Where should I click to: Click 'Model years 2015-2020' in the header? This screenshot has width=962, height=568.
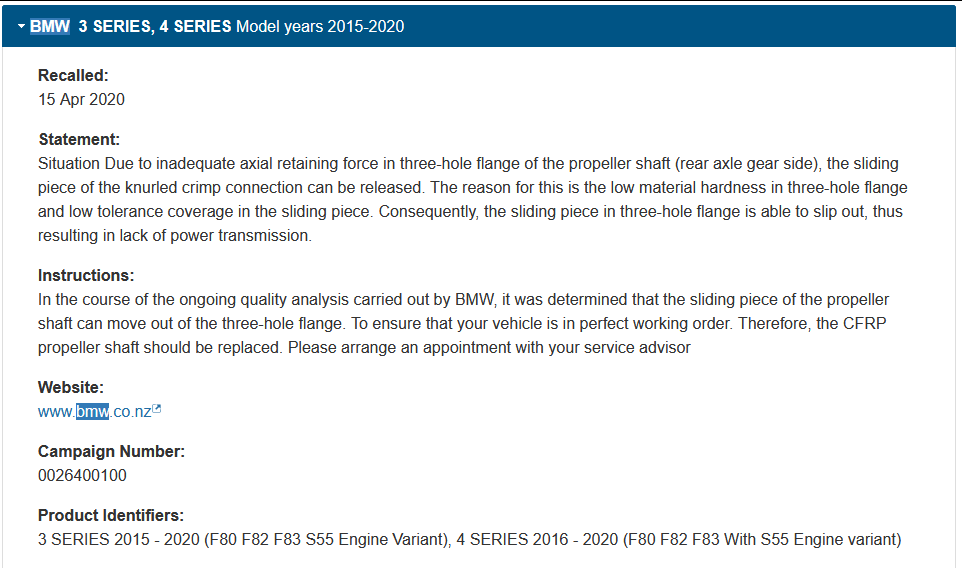tap(320, 26)
